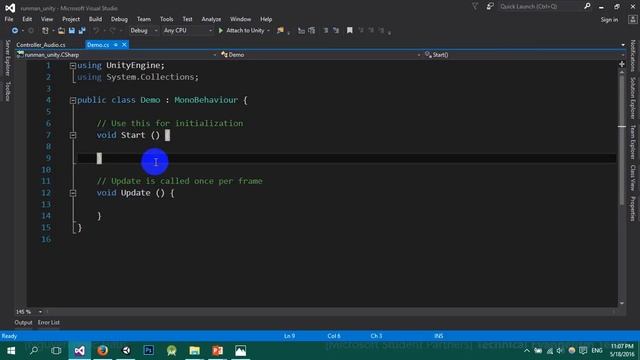Open the Attach to Unity dropdown arrow
The width and height of the screenshot is (640, 360).
click(268, 31)
